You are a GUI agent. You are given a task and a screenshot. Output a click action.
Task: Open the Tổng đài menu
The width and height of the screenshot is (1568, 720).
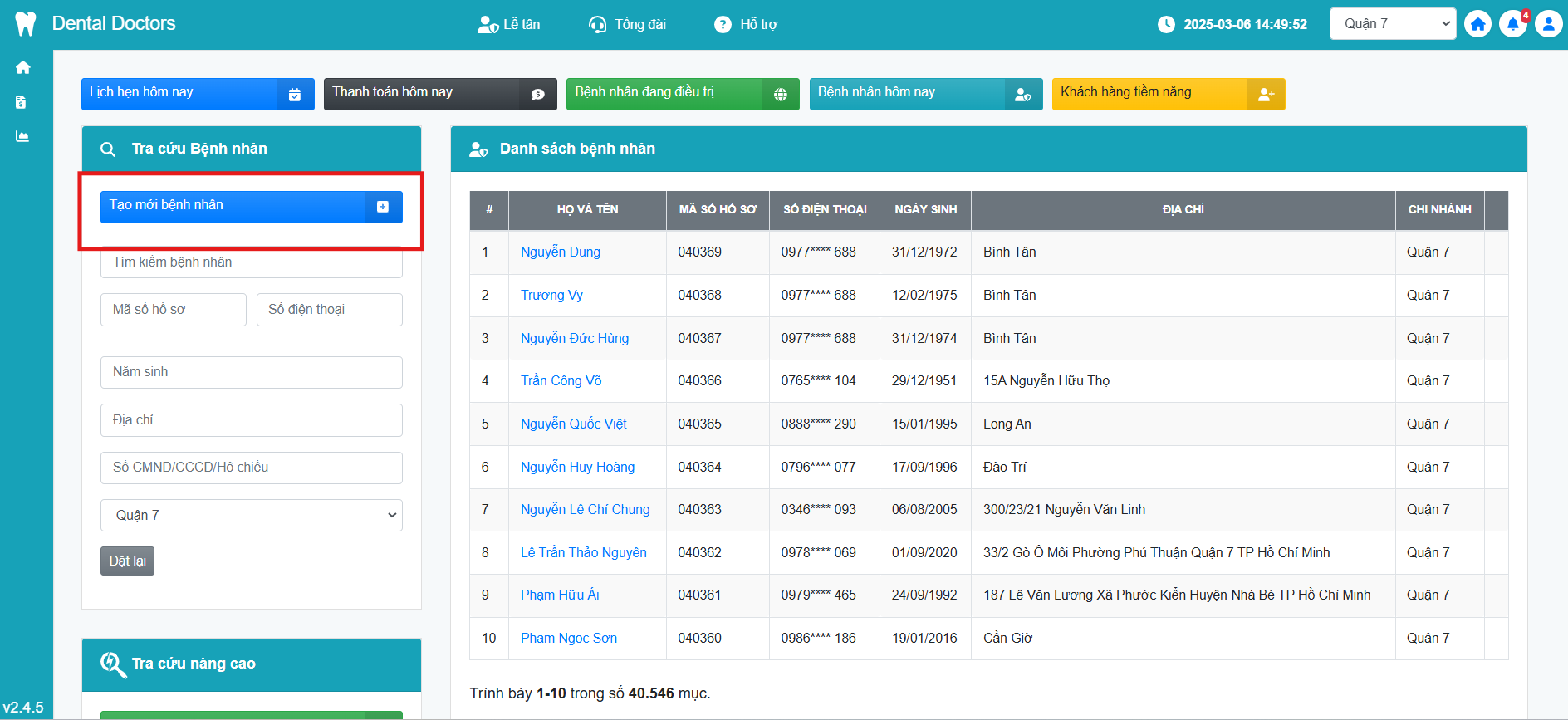pyautogui.click(x=627, y=25)
